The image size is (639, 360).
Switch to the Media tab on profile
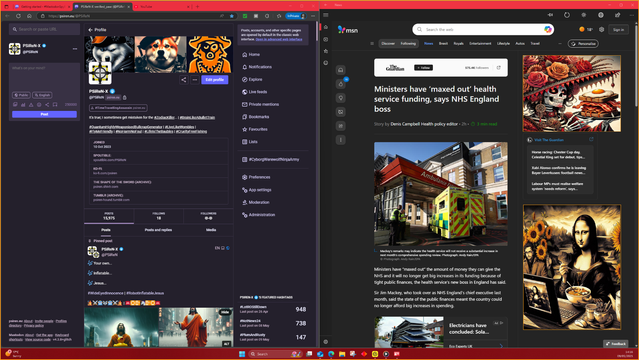(x=211, y=230)
